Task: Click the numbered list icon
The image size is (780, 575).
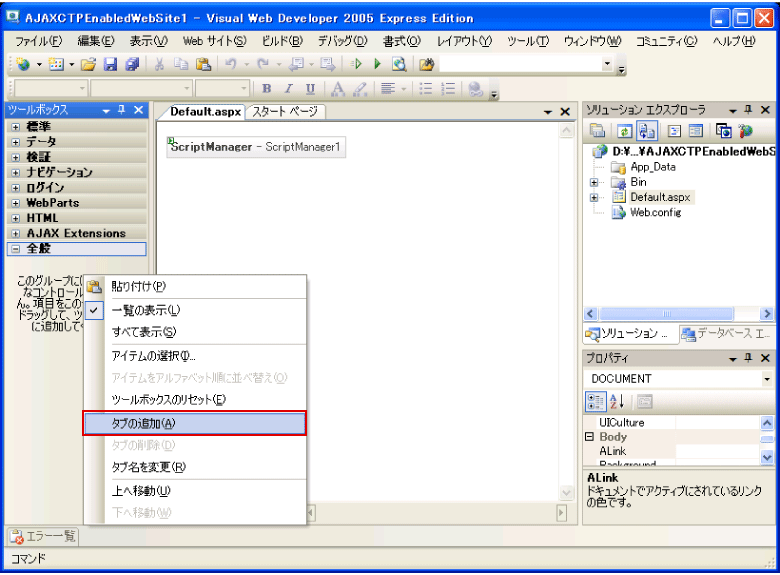Action: tap(448, 89)
